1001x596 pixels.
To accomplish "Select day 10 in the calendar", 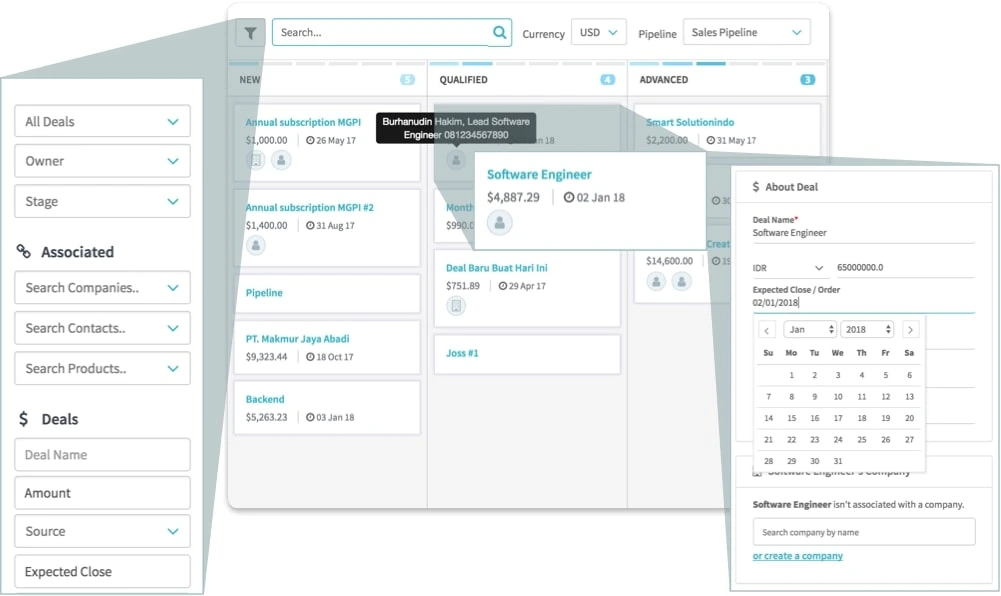I will pos(838,396).
